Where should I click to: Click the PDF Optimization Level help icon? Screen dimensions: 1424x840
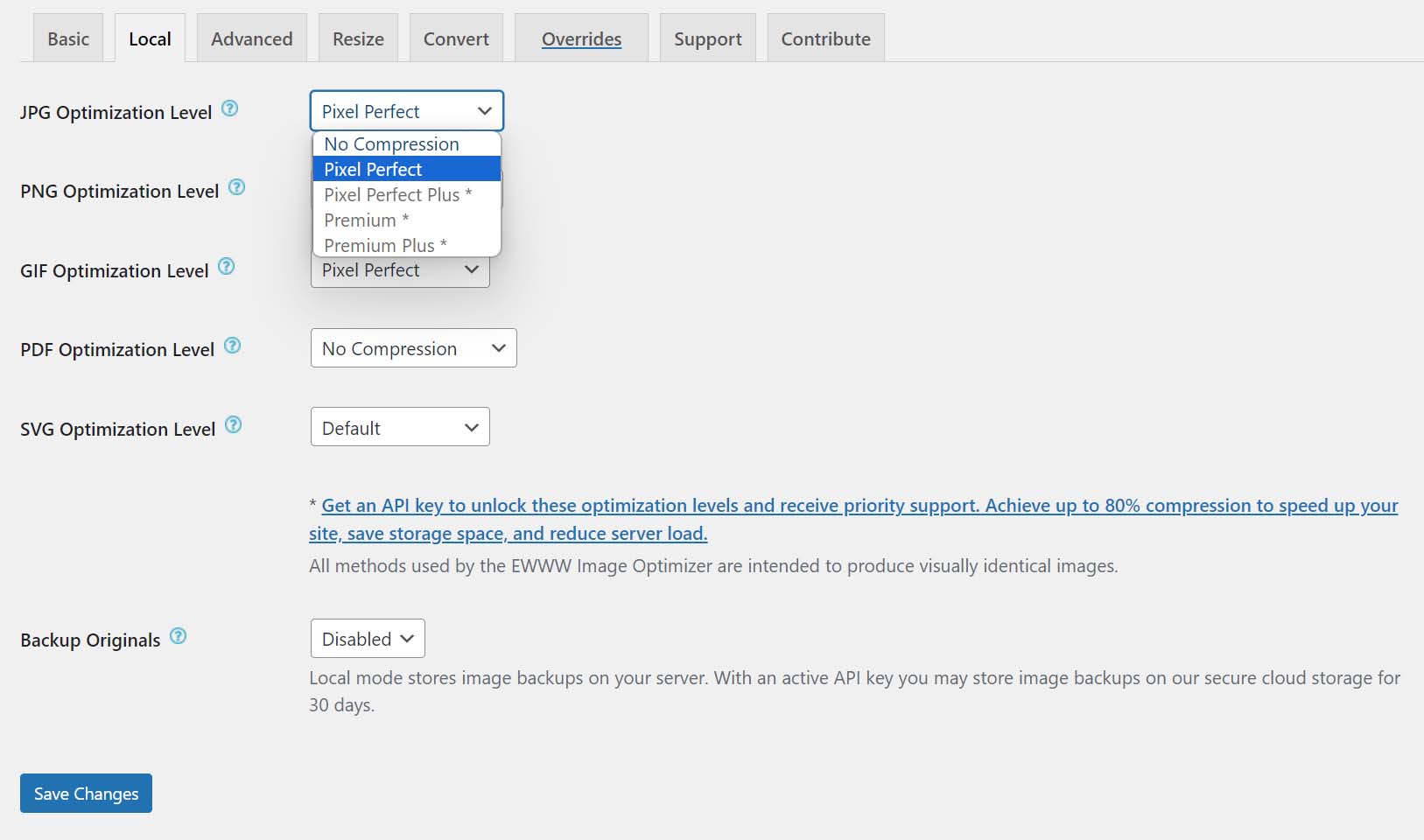coord(232,345)
